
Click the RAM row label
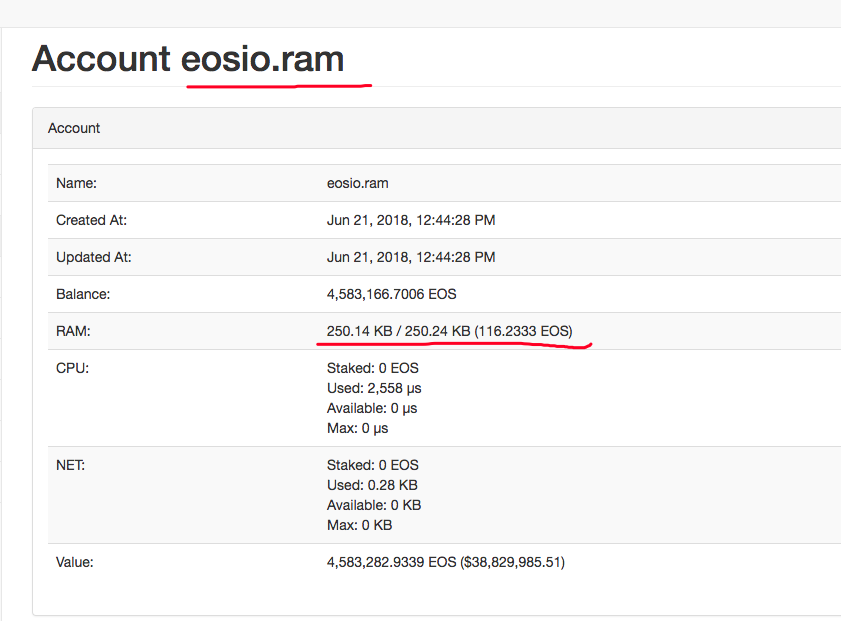[73, 331]
